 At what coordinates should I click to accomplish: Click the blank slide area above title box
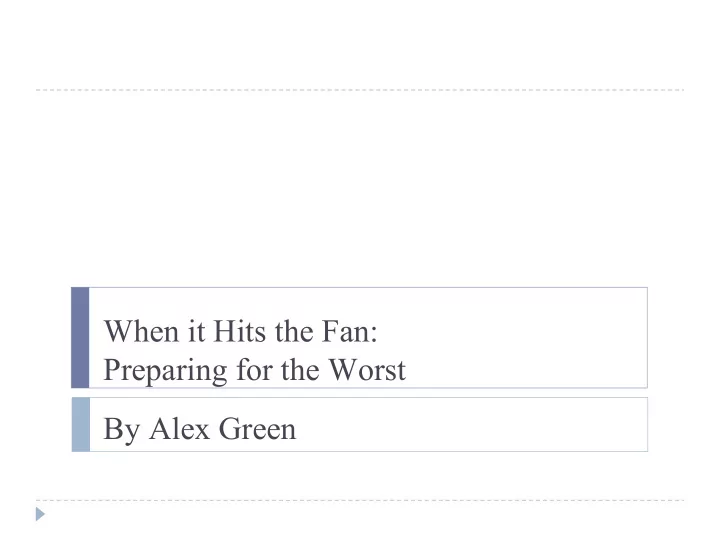(360, 188)
